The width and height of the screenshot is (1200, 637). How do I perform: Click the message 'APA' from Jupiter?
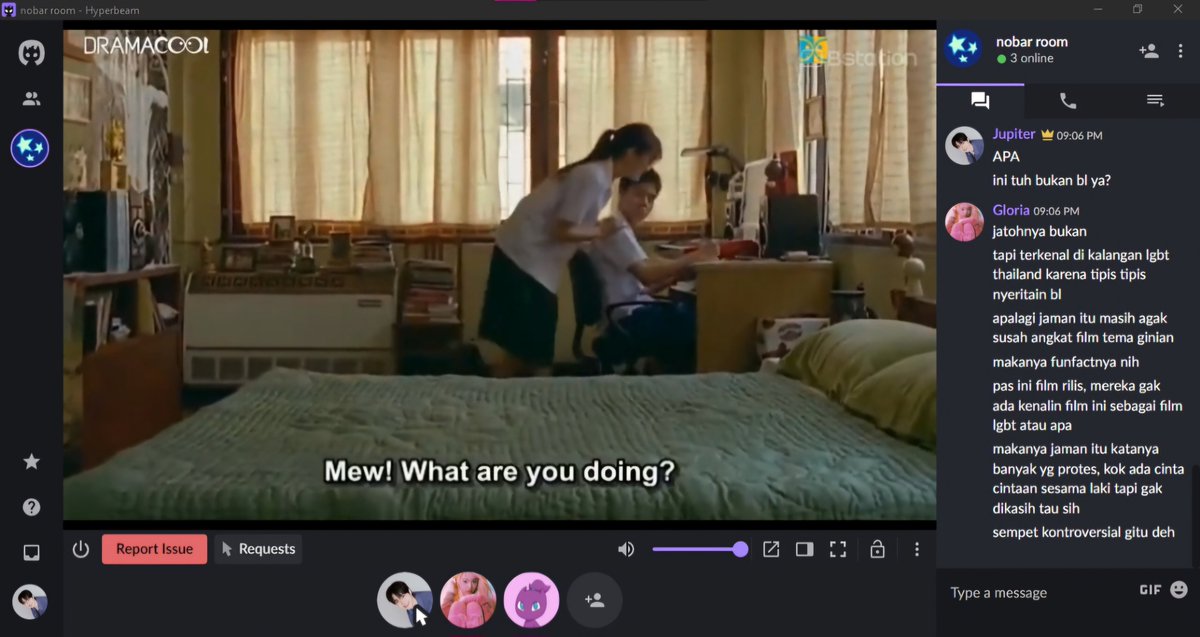point(1006,157)
